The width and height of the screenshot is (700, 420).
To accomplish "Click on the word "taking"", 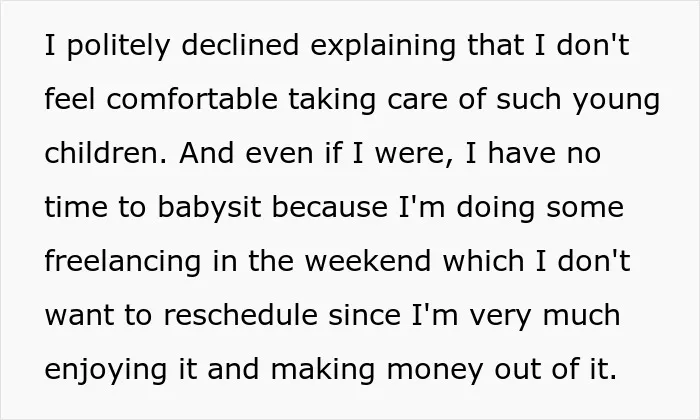I will point(332,100).
